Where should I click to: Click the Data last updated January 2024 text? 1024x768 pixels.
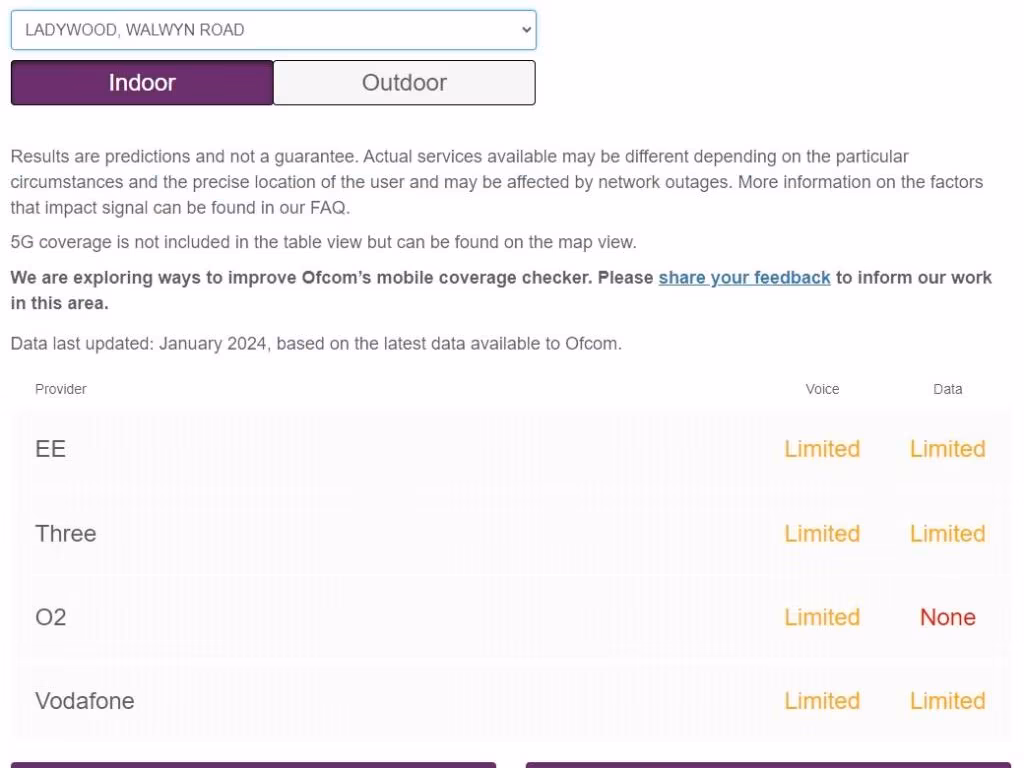point(316,344)
